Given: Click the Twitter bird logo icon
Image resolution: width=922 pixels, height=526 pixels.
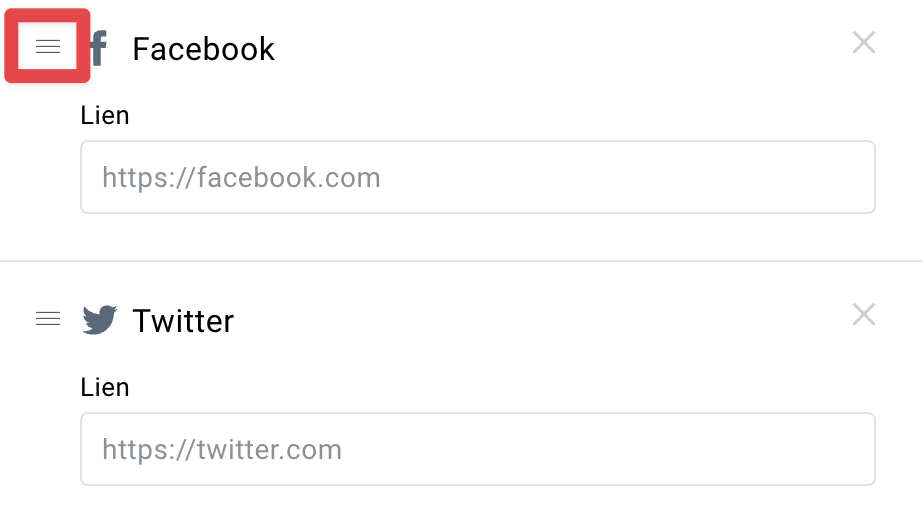Looking at the screenshot, I should [99, 320].
